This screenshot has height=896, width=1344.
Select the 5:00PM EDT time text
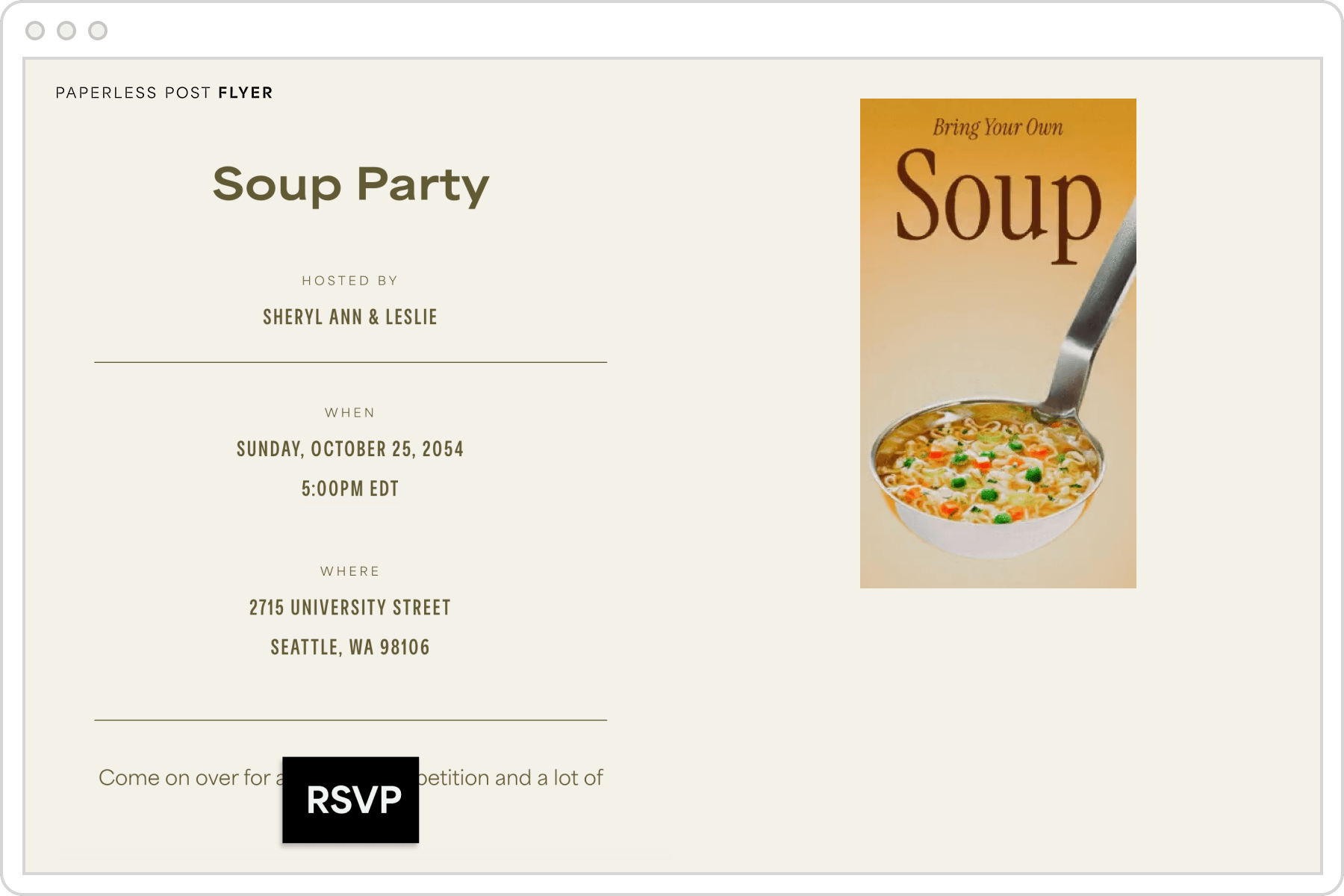point(349,489)
